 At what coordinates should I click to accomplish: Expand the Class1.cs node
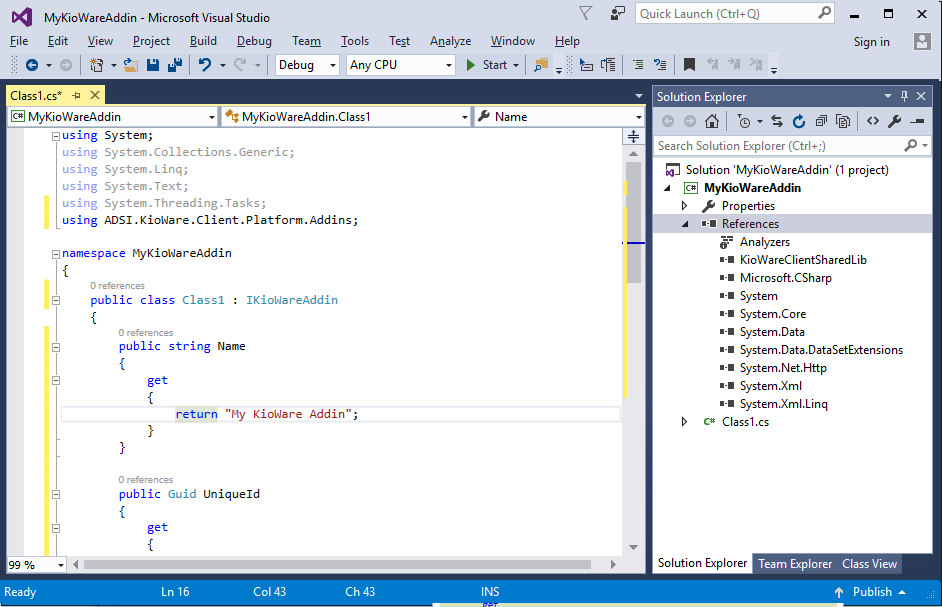(684, 422)
